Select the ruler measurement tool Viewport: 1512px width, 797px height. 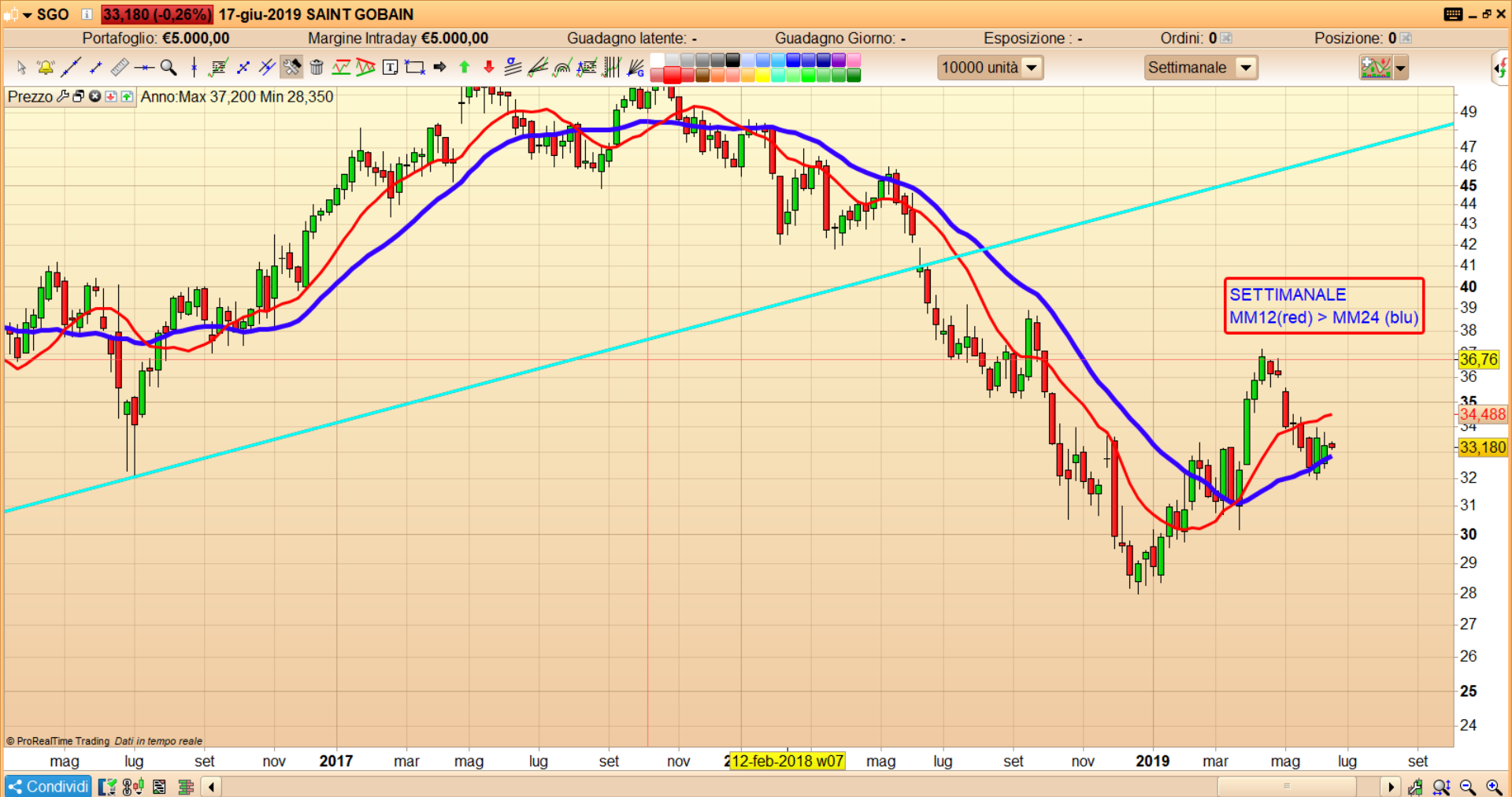coord(120,68)
